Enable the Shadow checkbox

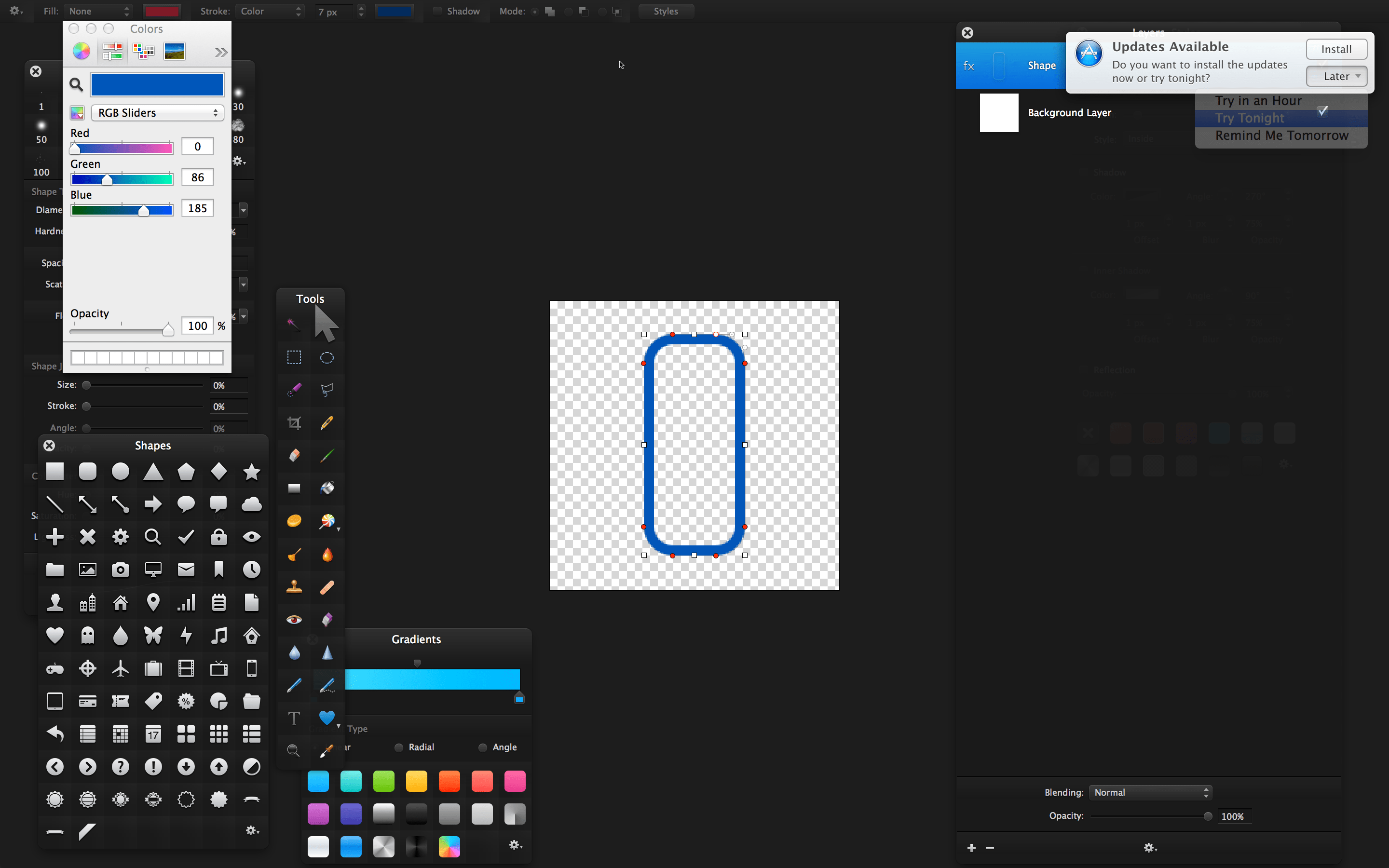(437, 11)
